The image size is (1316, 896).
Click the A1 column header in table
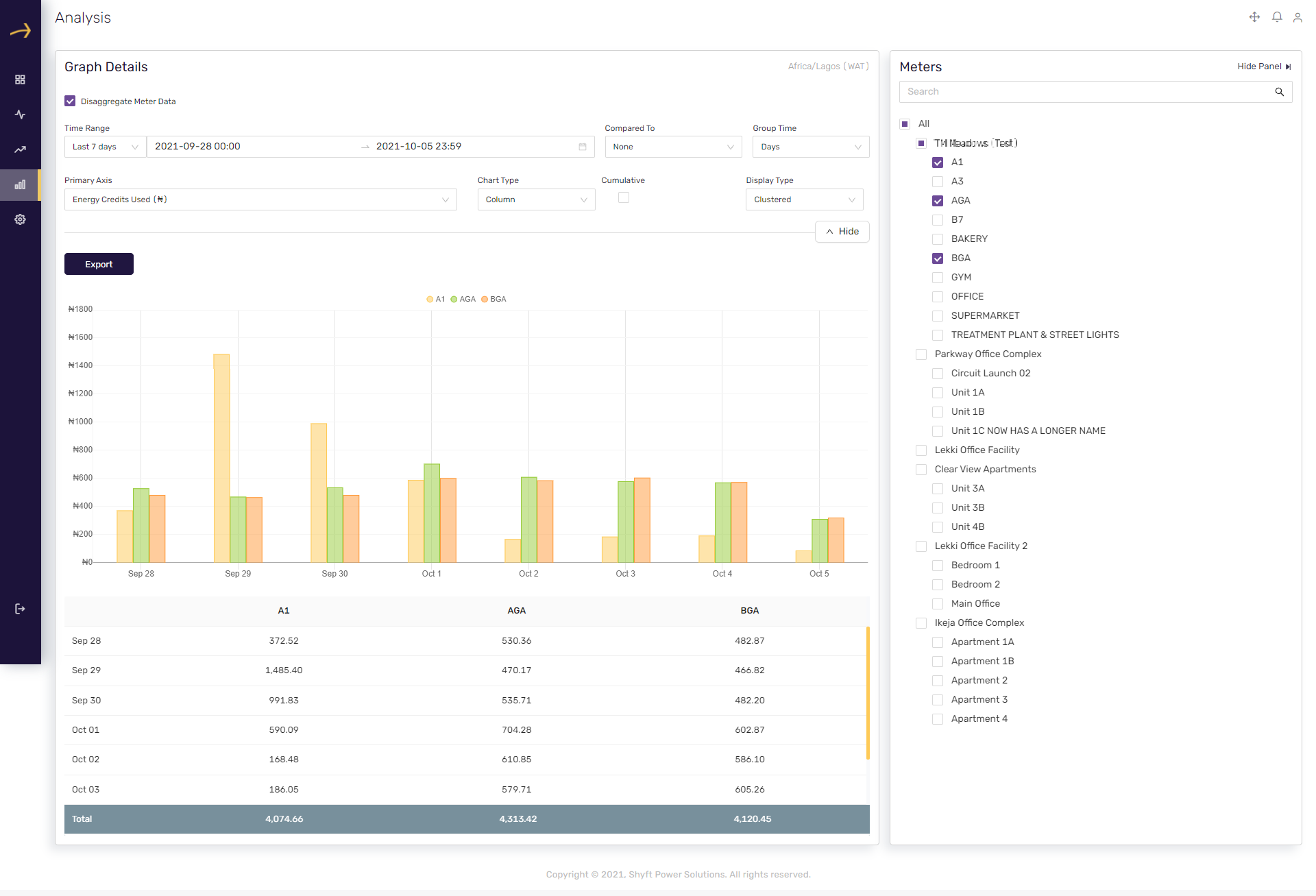click(284, 611)
